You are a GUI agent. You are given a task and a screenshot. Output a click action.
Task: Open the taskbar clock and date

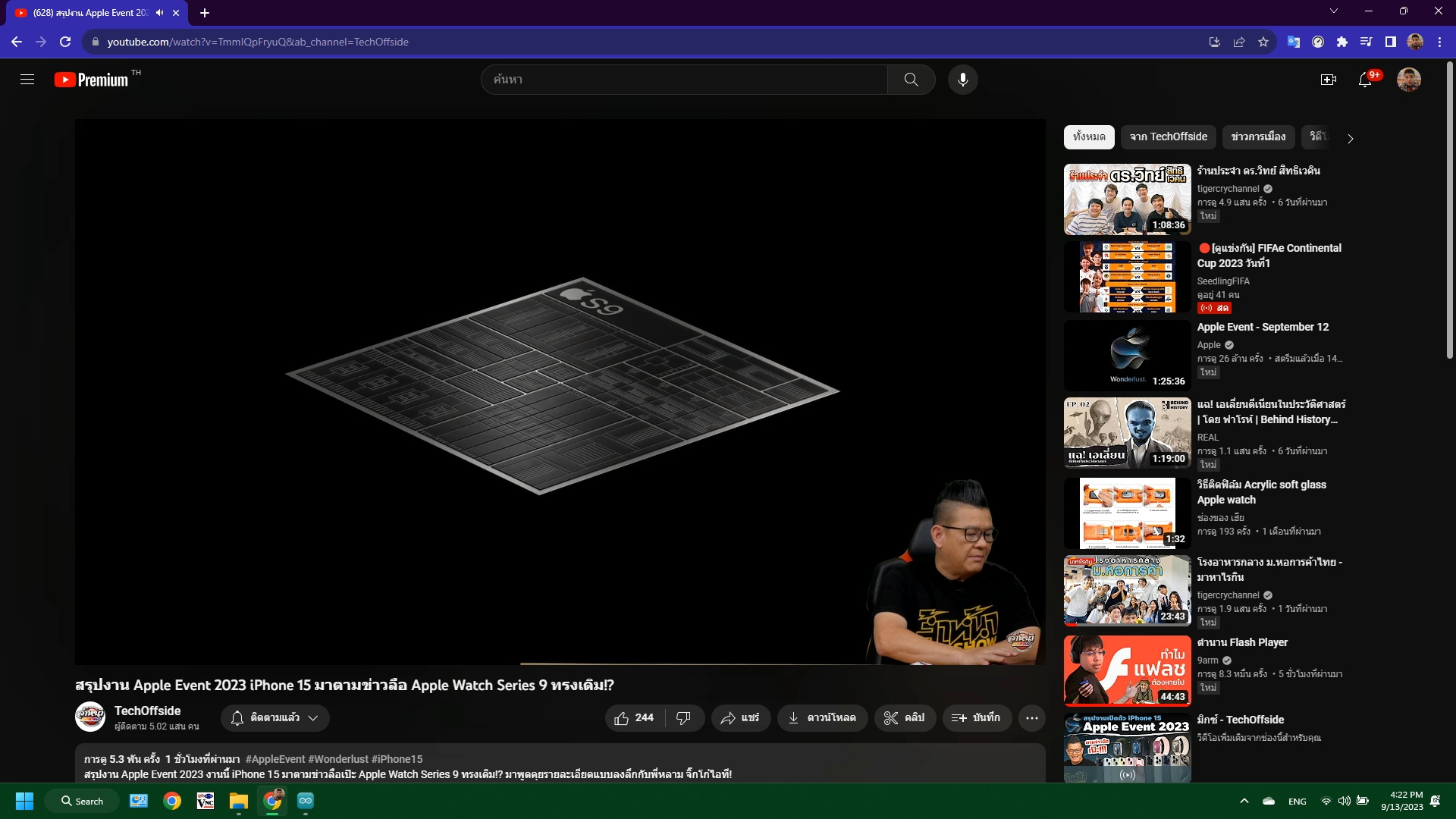[x=1402, y=801]
